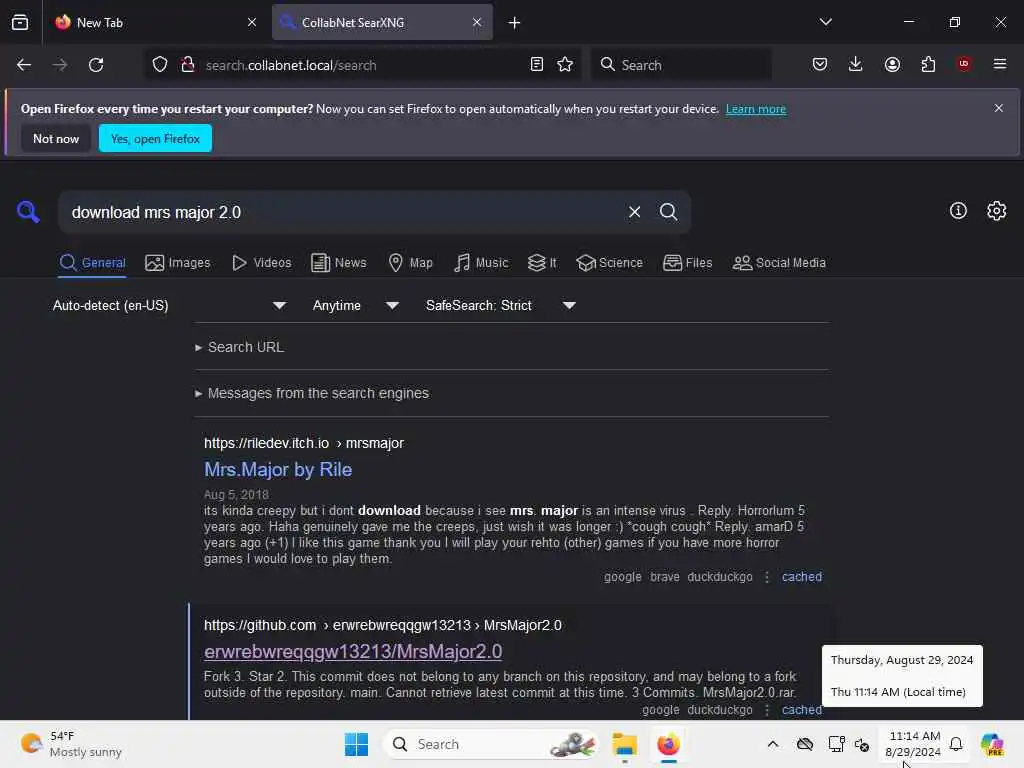Image resolution: width=1024 pixels, height=768 pixels.
Task: Switch to the Map category
Action: pos(411,263)
